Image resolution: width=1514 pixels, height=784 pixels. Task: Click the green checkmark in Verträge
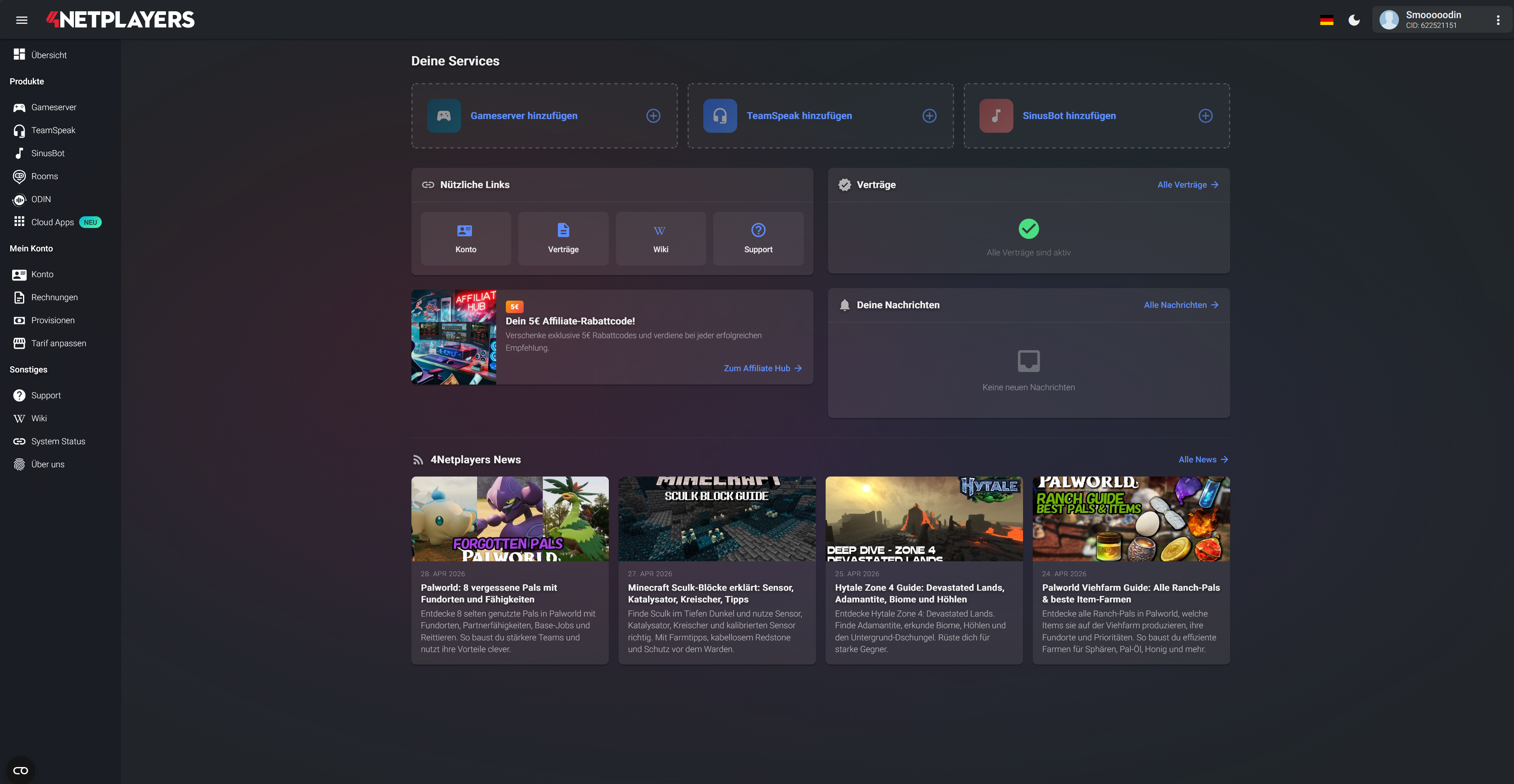[x=1029, y=228]
